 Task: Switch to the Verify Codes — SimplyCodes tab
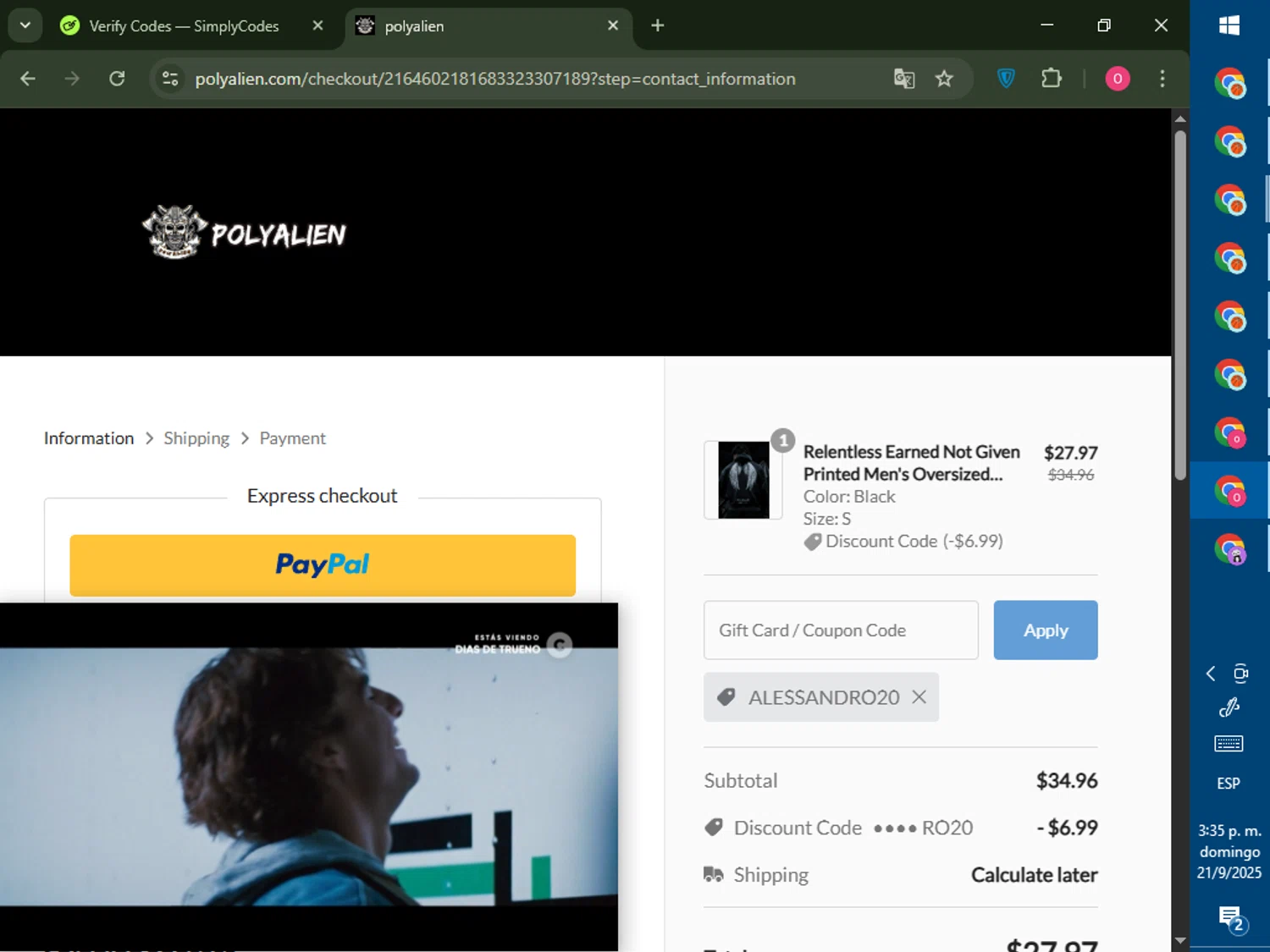point(184,26)
